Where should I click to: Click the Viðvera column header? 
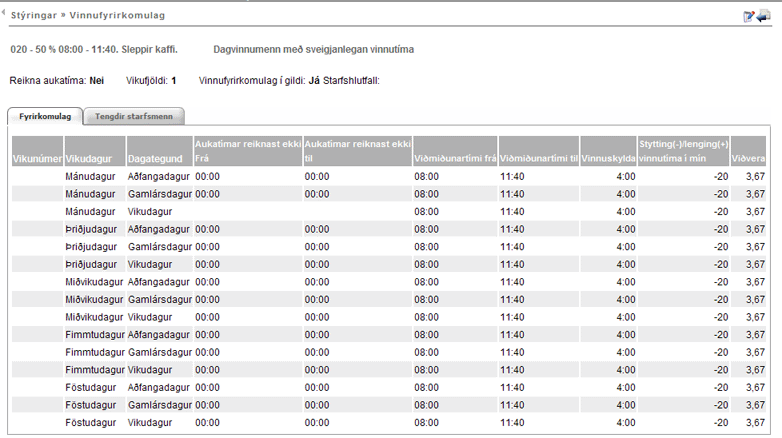point(748,151)
